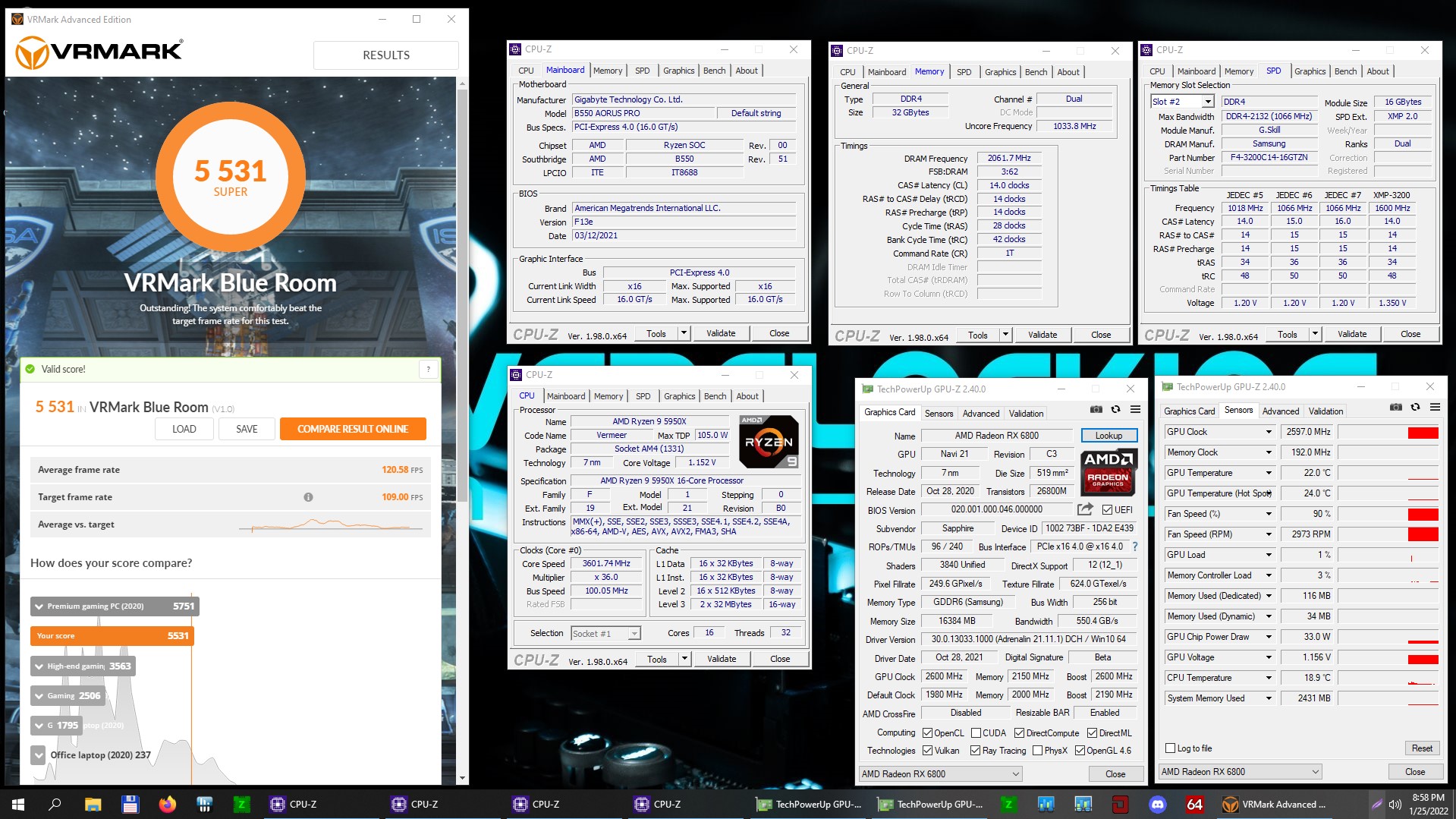The image size is (1456, 819).
Task: Click COMPARE RESULT ONLINE button
Action: 353,429
